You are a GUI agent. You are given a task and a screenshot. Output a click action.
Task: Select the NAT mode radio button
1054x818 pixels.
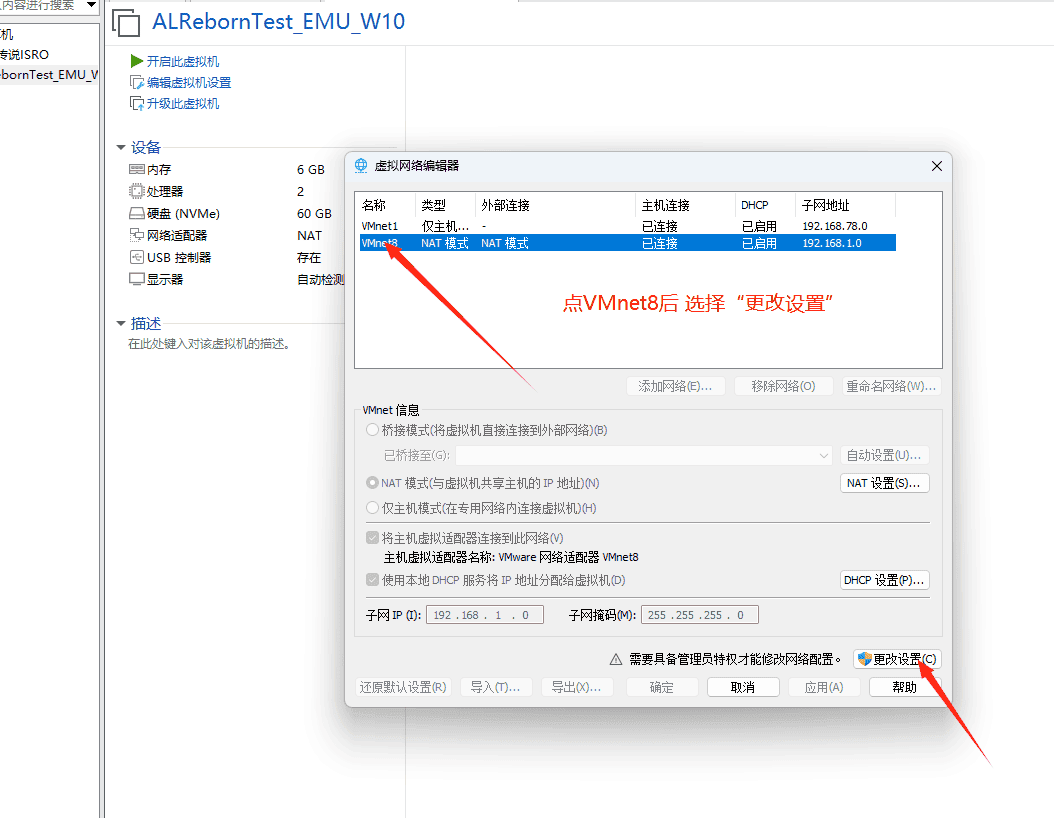[x=373, y=483]
